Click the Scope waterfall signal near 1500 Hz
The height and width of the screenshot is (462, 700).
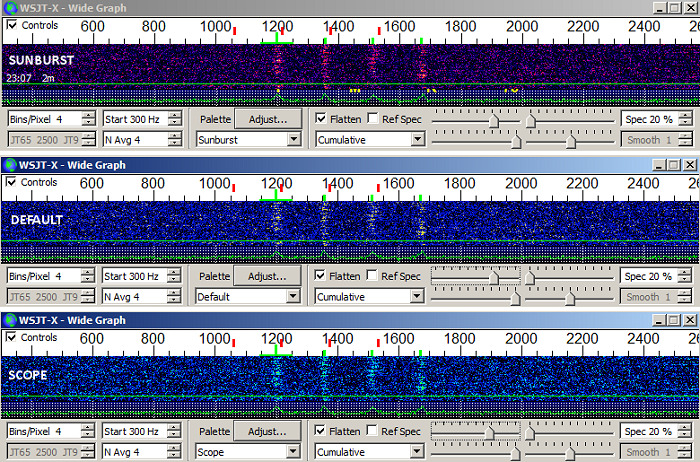[x=372, y=376]
